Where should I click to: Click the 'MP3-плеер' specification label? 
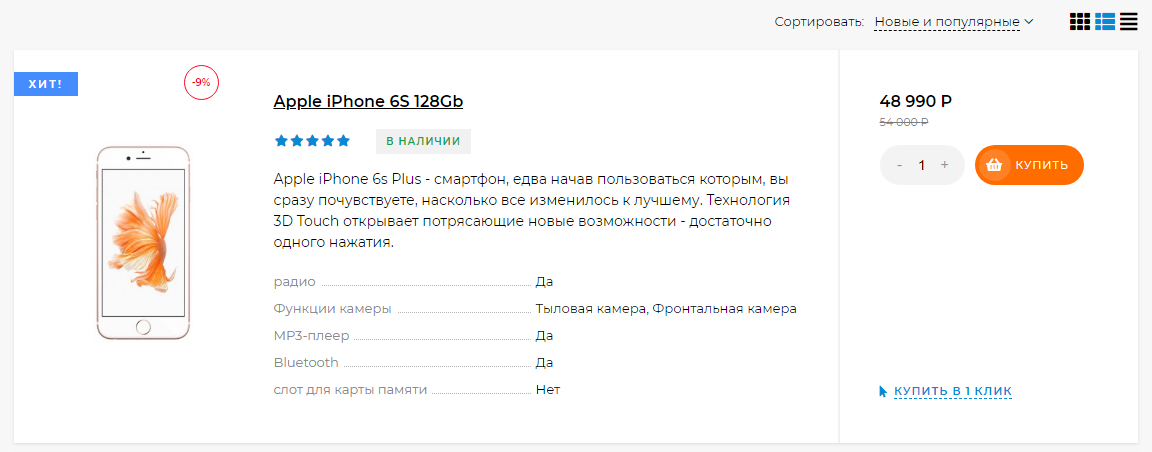pos(312,336)
